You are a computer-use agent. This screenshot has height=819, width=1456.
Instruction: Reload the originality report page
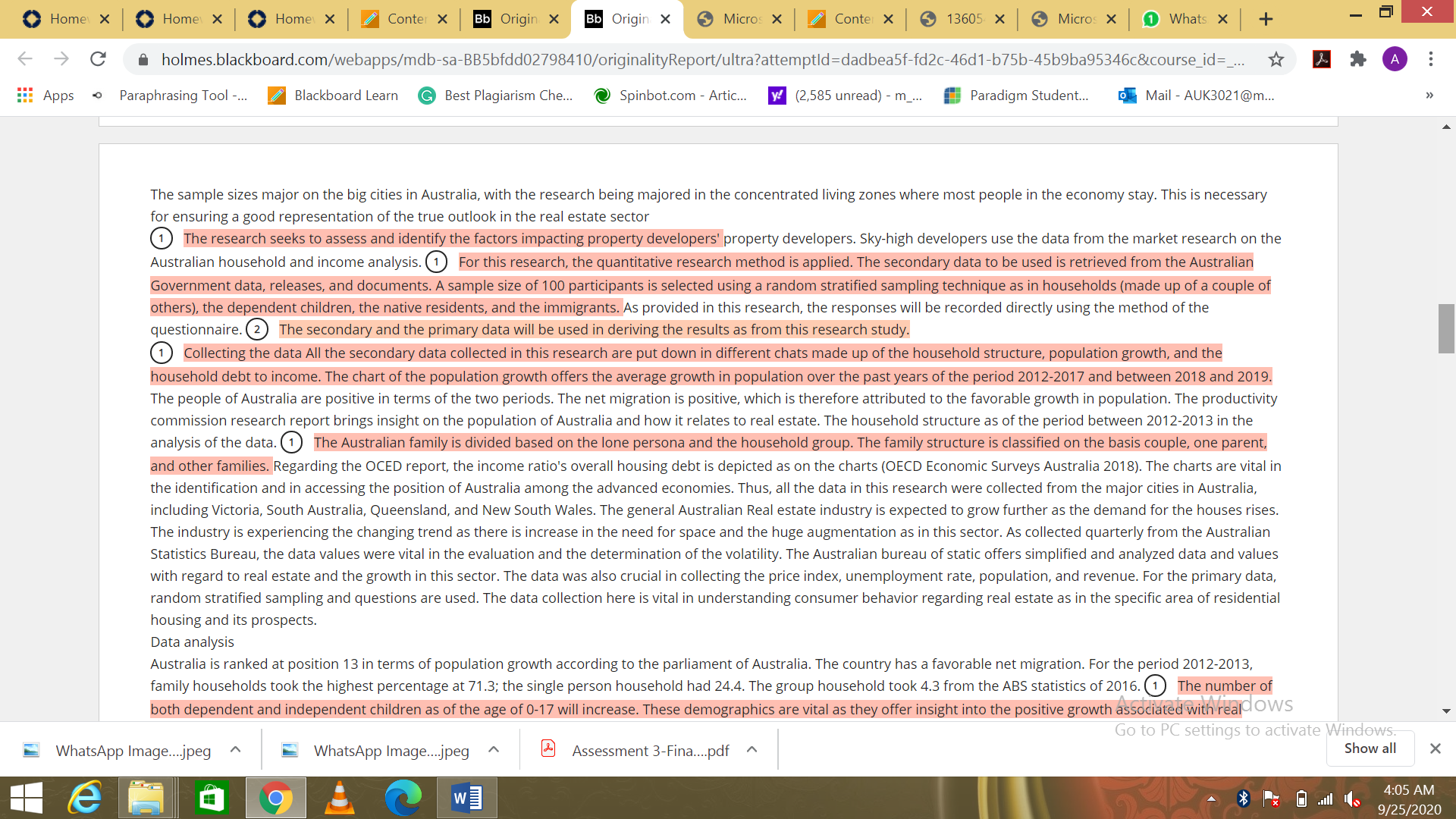(98, 59)
